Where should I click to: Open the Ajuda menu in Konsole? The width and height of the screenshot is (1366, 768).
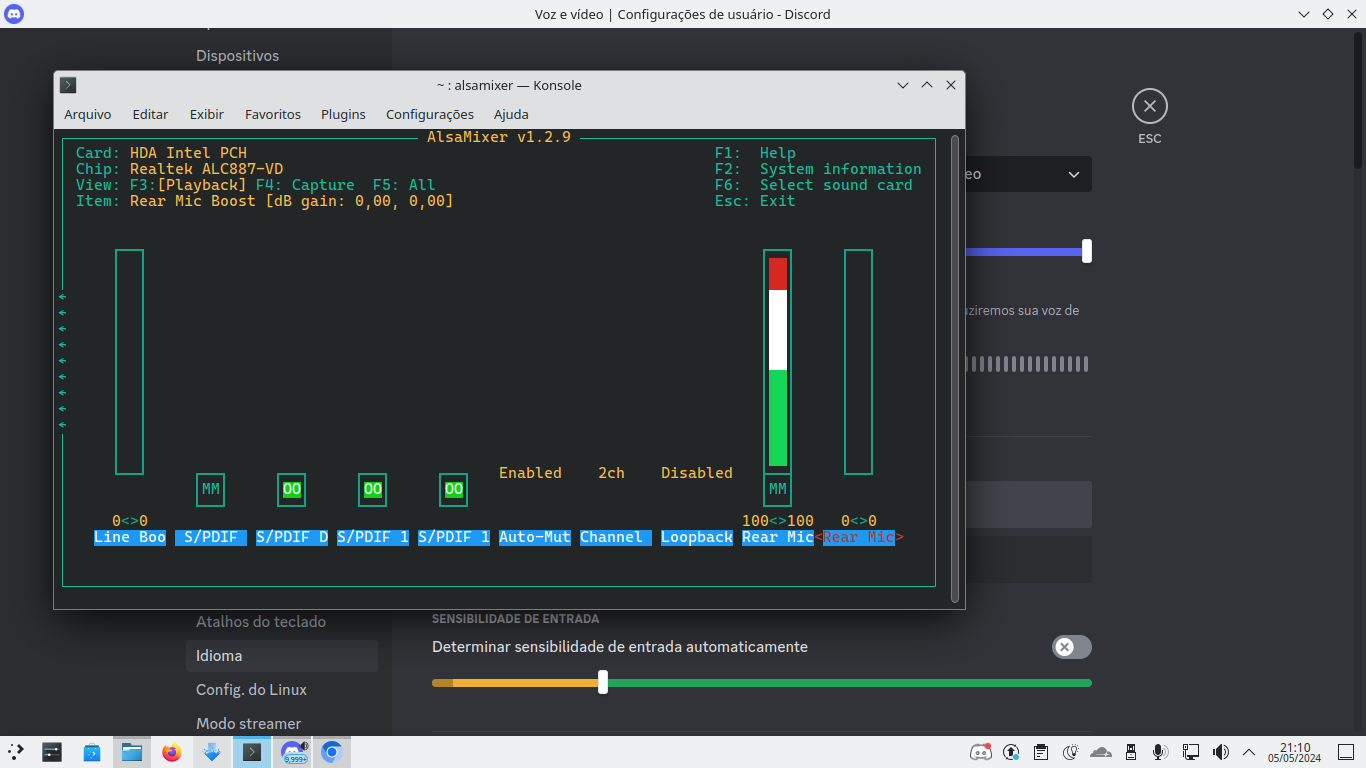(x=511, y=114)
